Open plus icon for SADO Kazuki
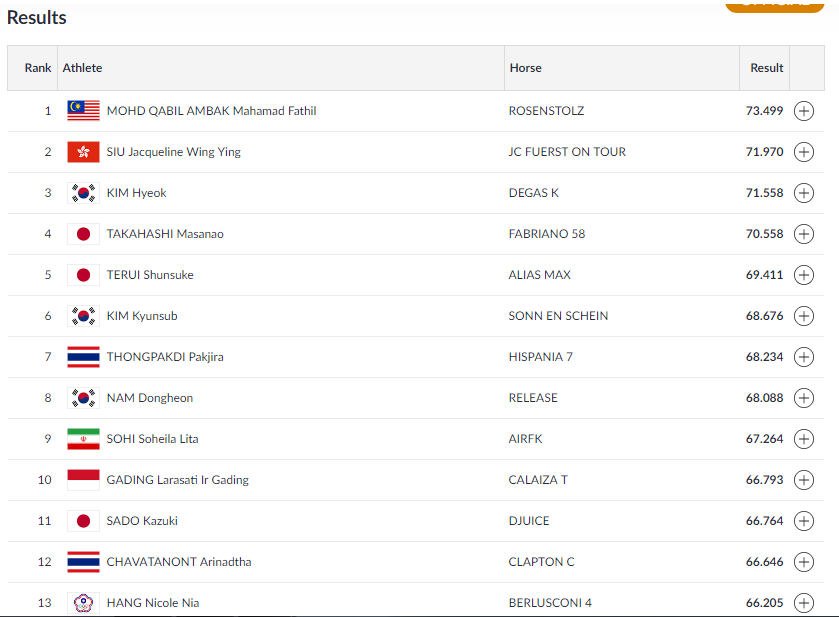 (804, 521)
